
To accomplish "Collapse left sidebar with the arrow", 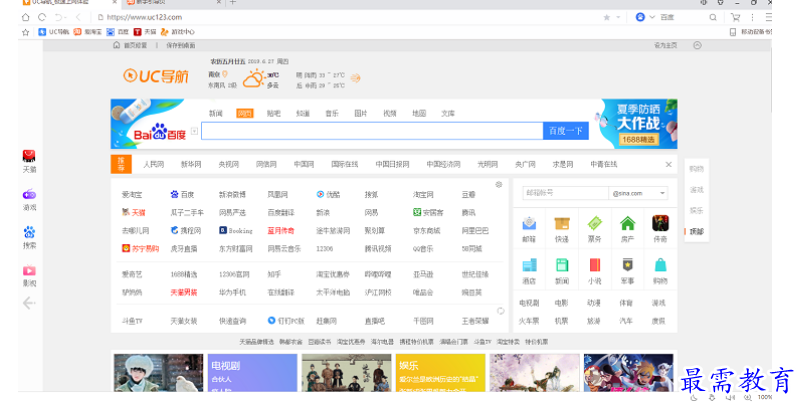I will tap(29, 303).
